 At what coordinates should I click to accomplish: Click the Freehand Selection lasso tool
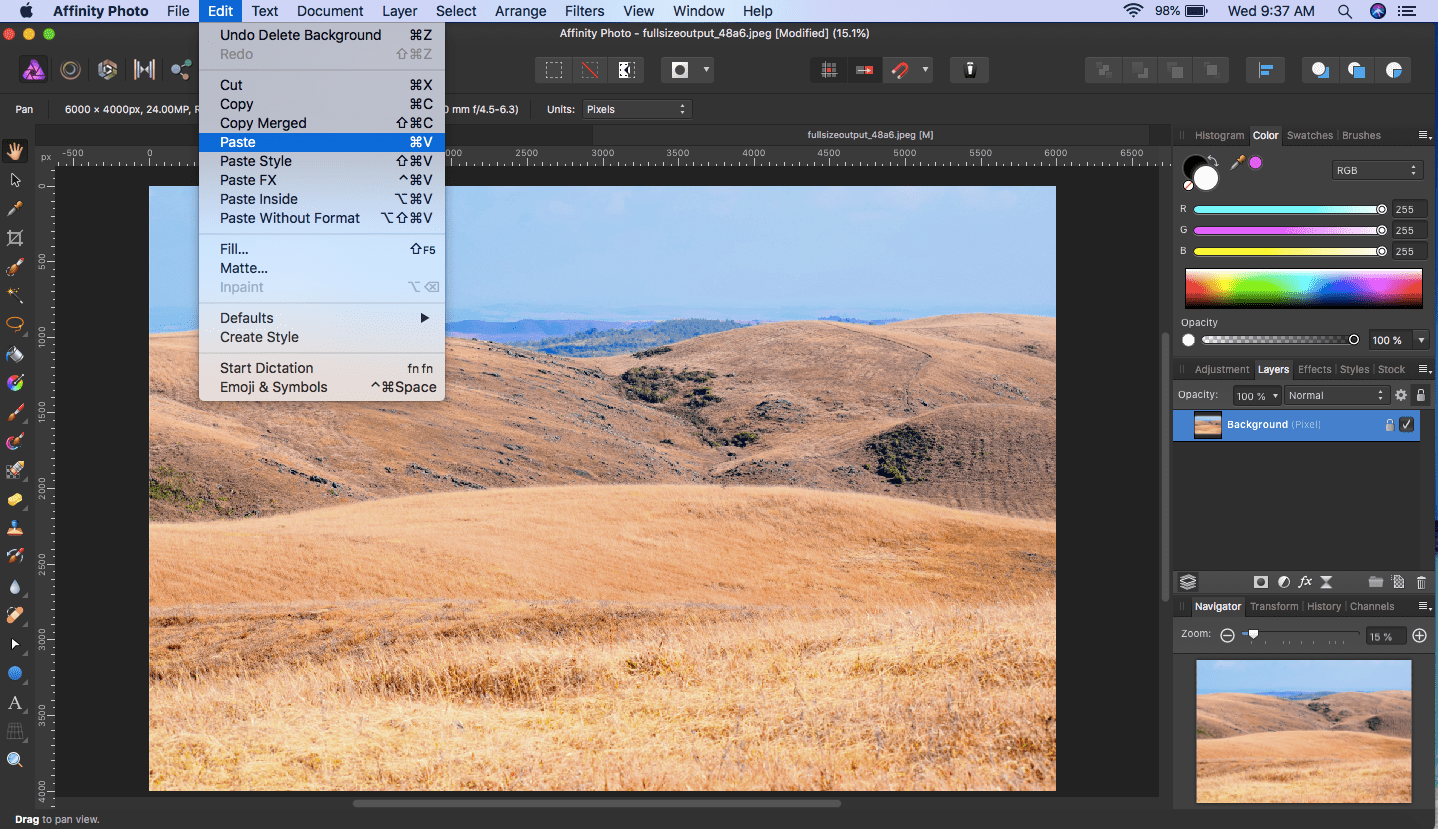[15, 324]
